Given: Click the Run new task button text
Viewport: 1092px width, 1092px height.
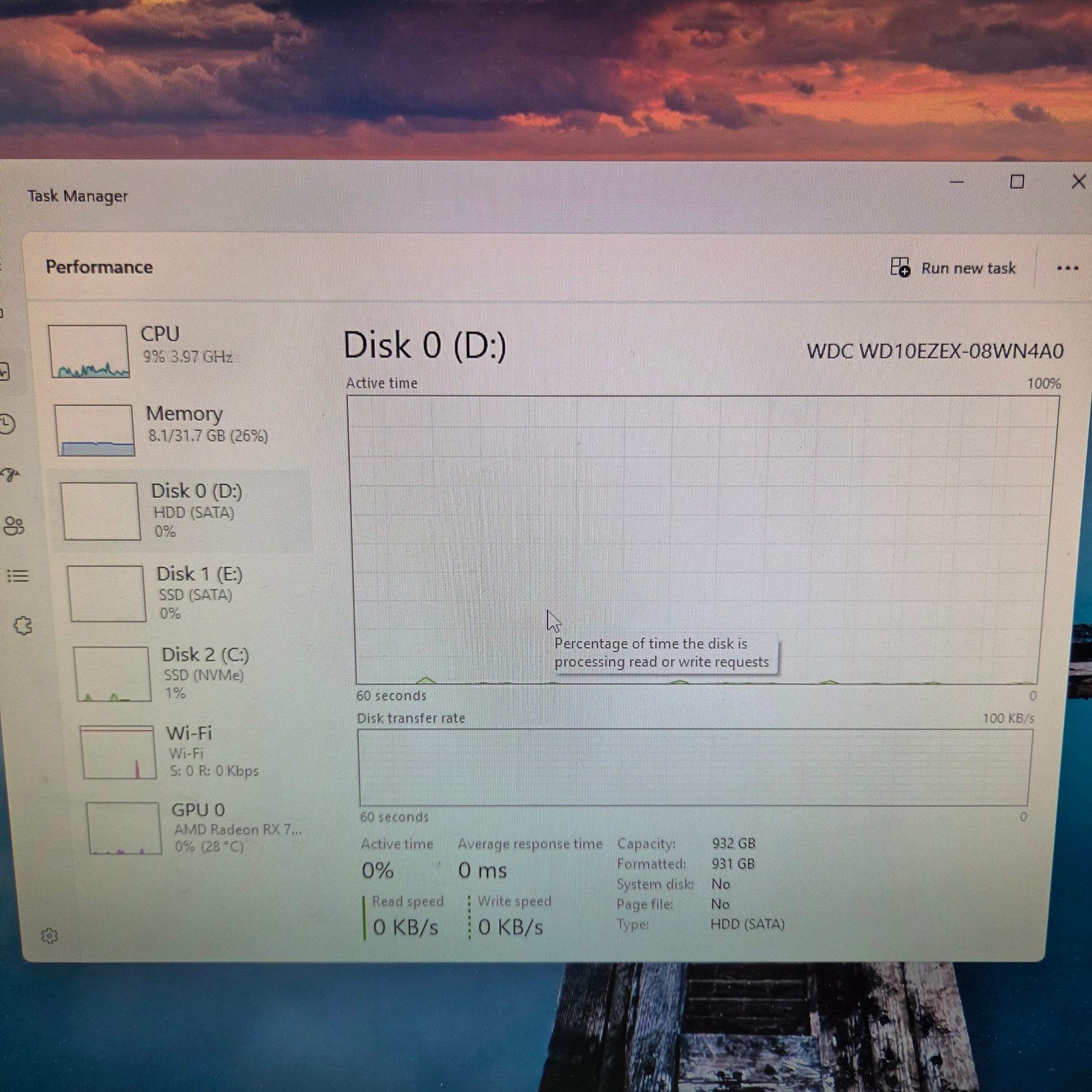Looking at the screenshot, I should 968,268.
